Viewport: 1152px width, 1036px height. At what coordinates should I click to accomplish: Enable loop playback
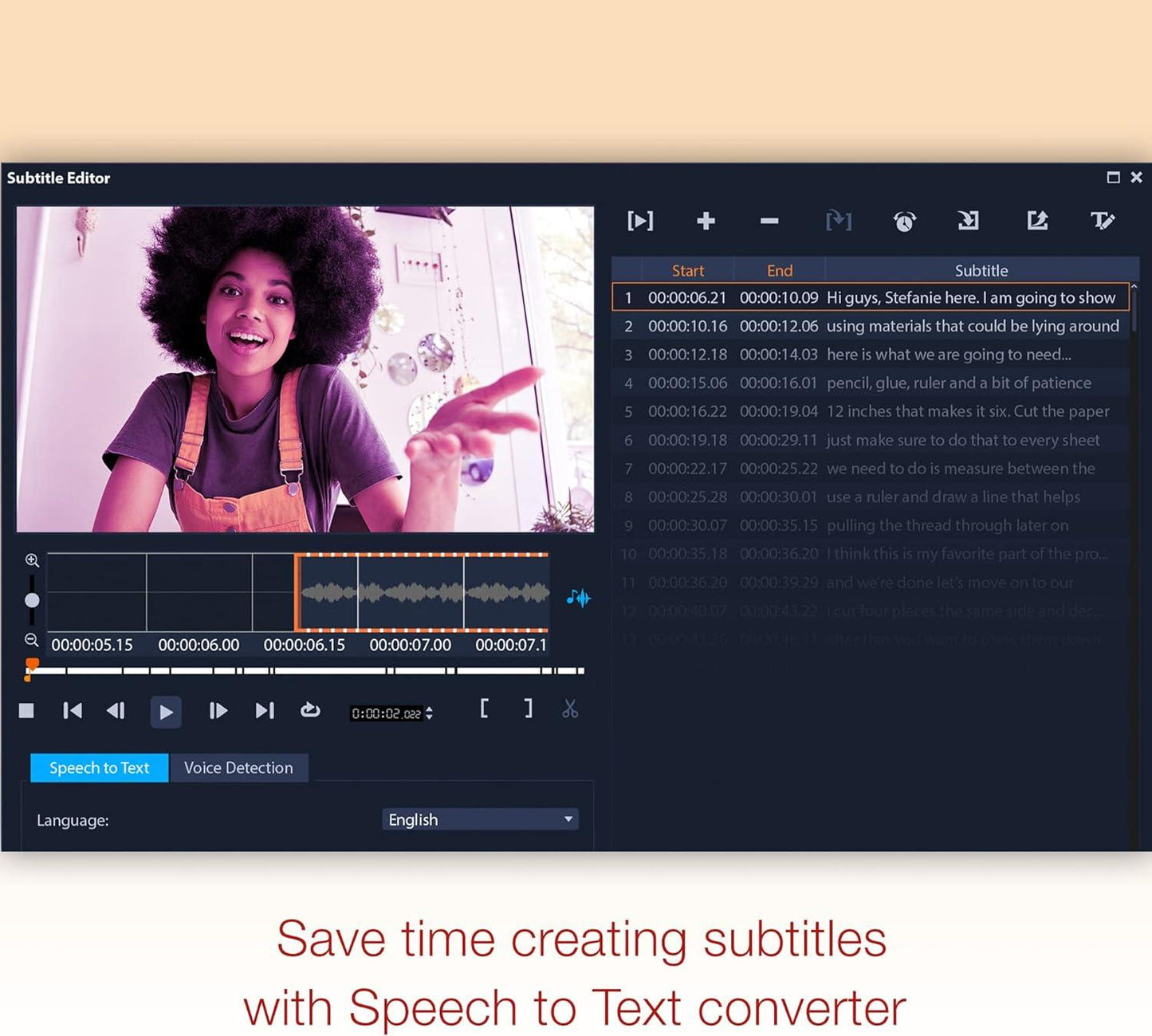coord(309,709)
